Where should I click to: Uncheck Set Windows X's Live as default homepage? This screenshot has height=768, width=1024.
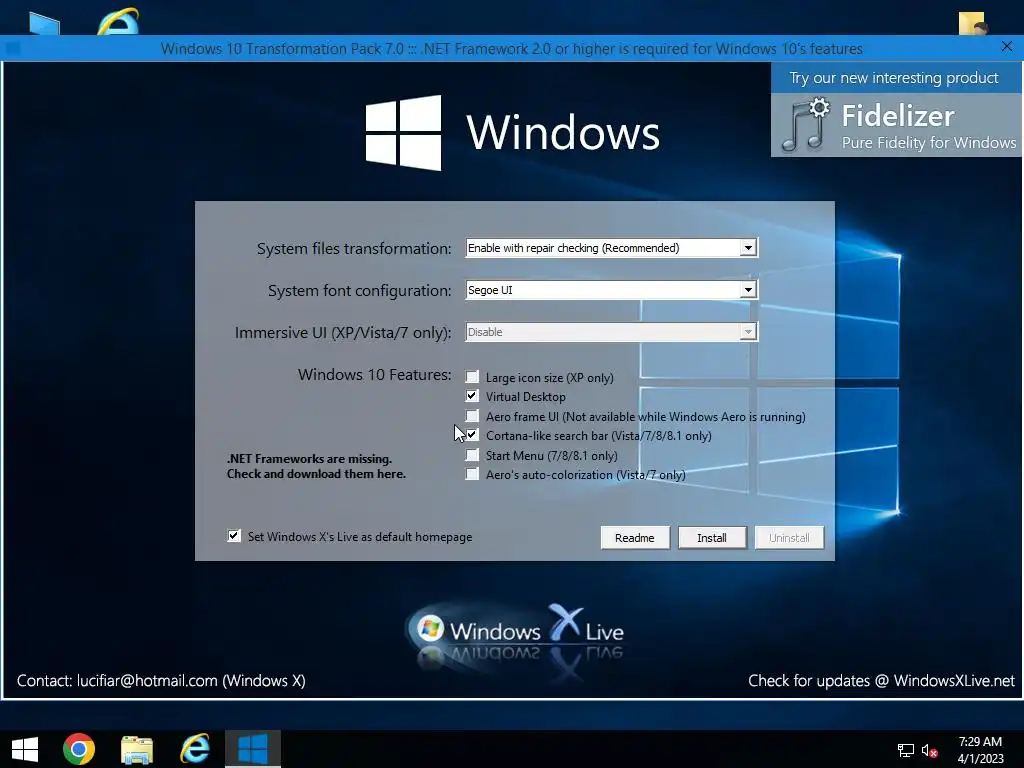[x=234, y=536]
